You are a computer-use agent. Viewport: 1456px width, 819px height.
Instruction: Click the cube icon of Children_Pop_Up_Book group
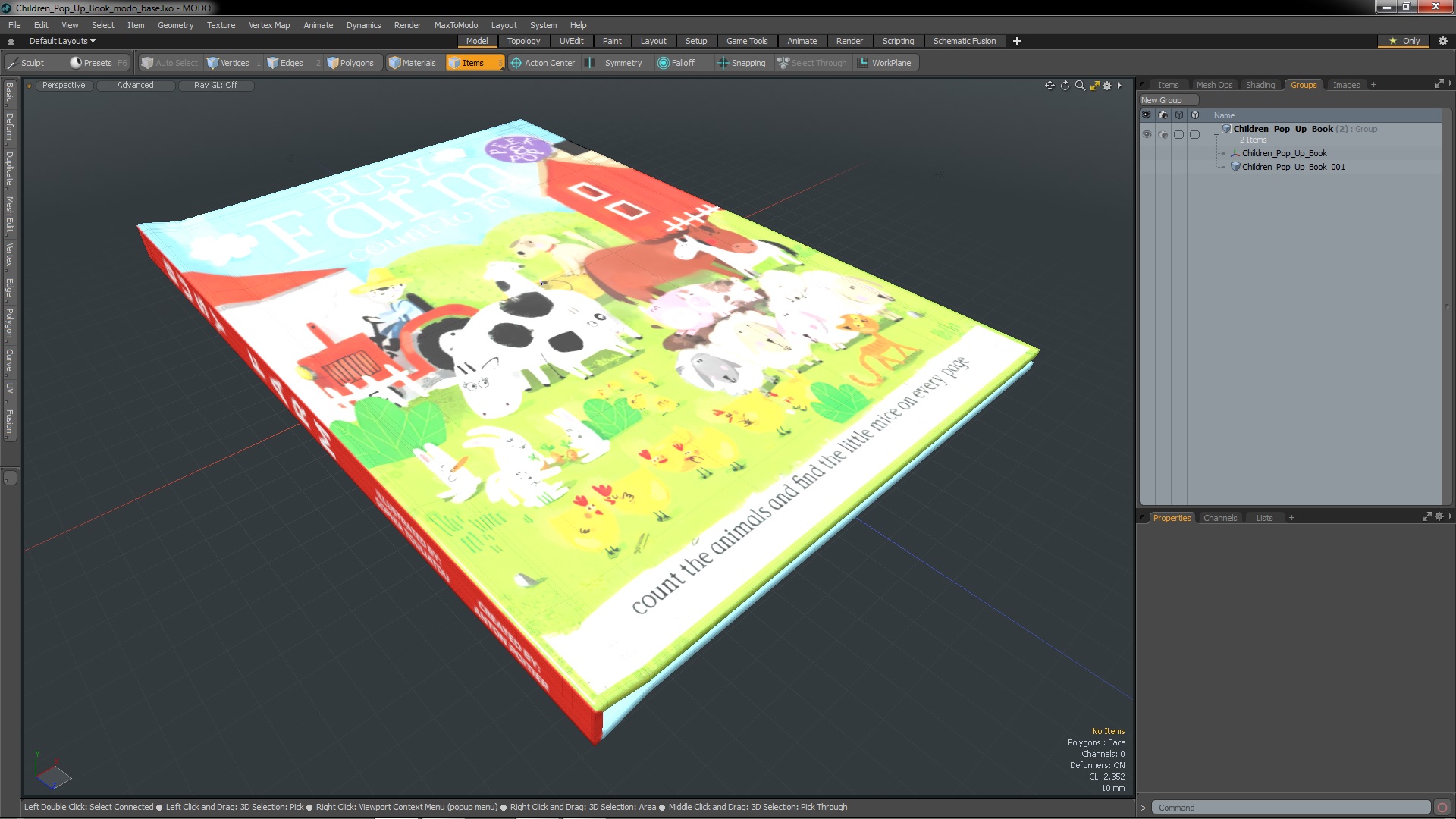point(1226,129)
